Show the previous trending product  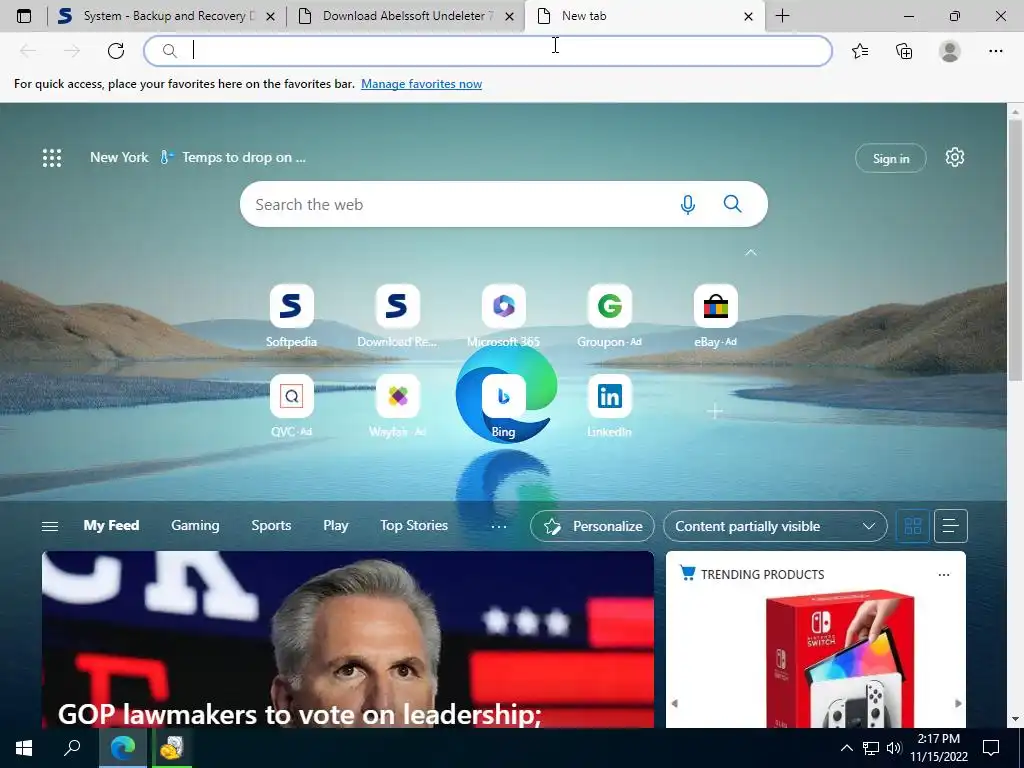tap(675, 703)
